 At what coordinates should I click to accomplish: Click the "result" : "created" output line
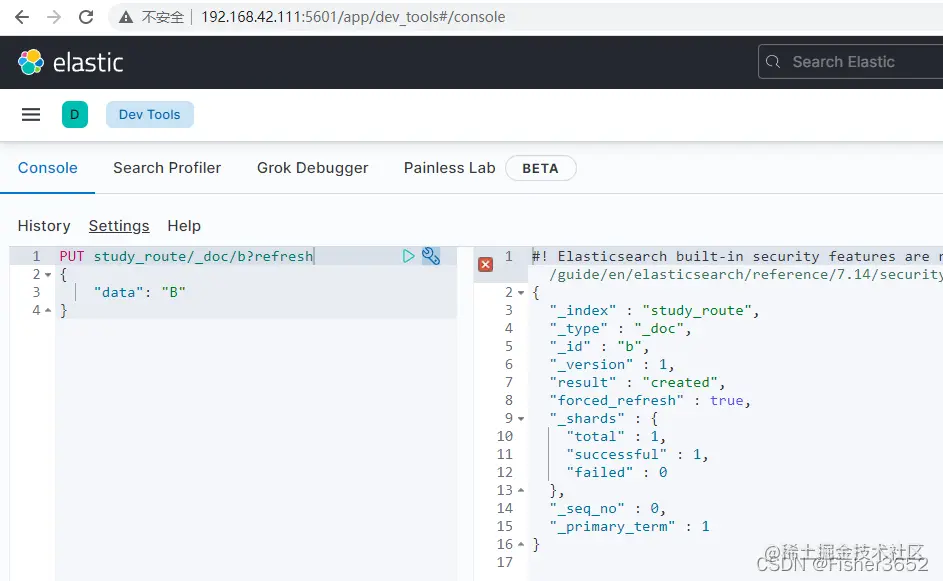click(637, 383)
